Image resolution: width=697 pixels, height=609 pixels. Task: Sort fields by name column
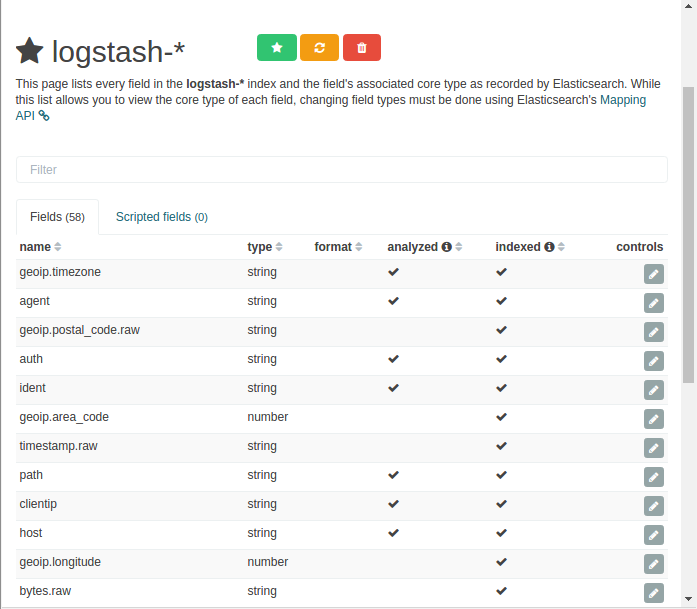point(57,247)
